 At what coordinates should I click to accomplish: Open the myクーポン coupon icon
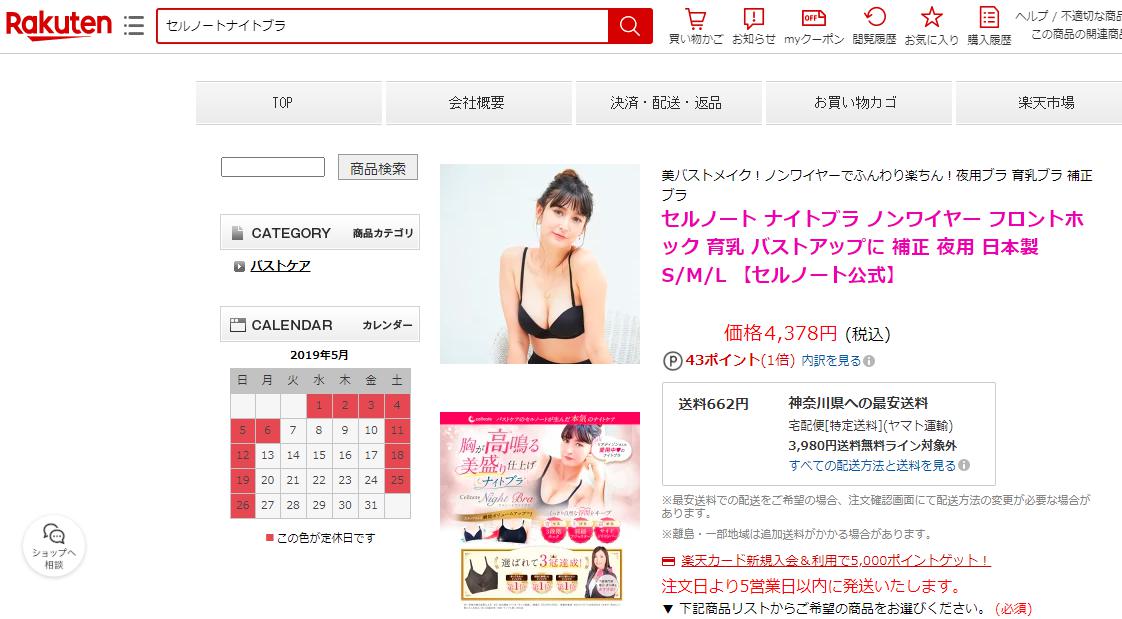[814, 26]
